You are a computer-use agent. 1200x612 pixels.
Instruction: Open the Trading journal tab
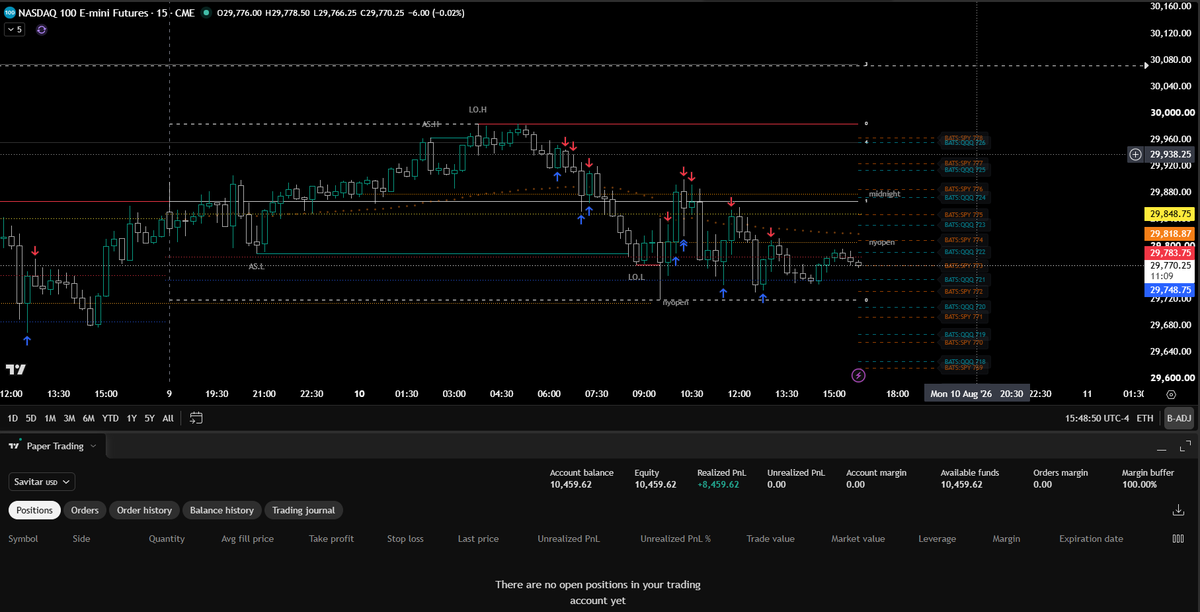[x=304, y=510]
